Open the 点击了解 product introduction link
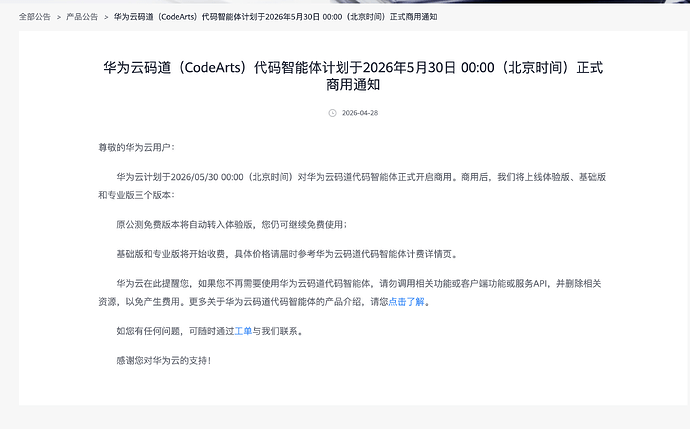Viewport: 690px width, 429px height. pyautogui.click(x=407, y=302)
